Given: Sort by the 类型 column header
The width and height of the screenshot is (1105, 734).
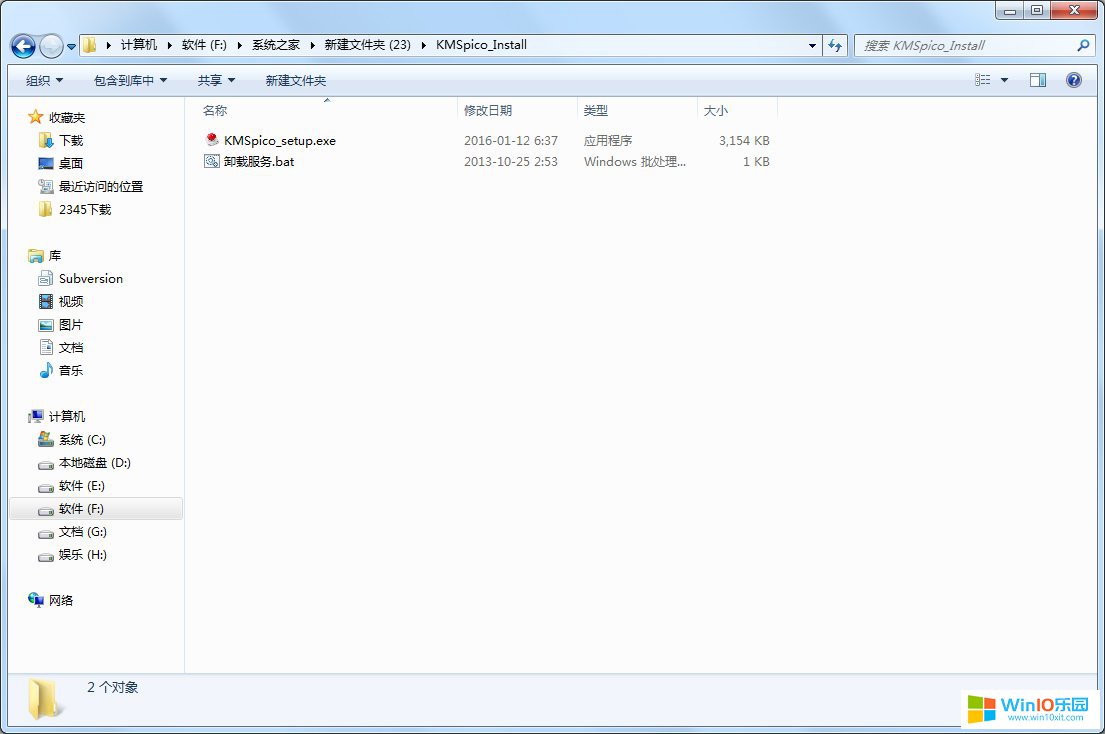Looking at the screenshot, I should [x=595, y=111].
